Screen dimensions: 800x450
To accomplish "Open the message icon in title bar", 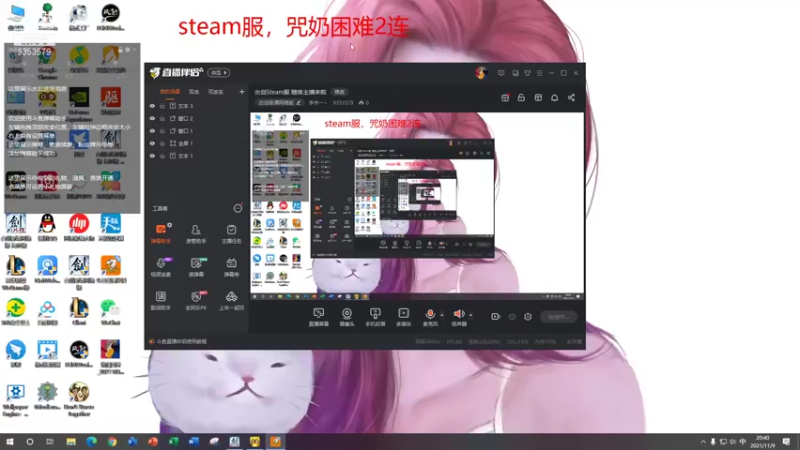I will point(501,73).
